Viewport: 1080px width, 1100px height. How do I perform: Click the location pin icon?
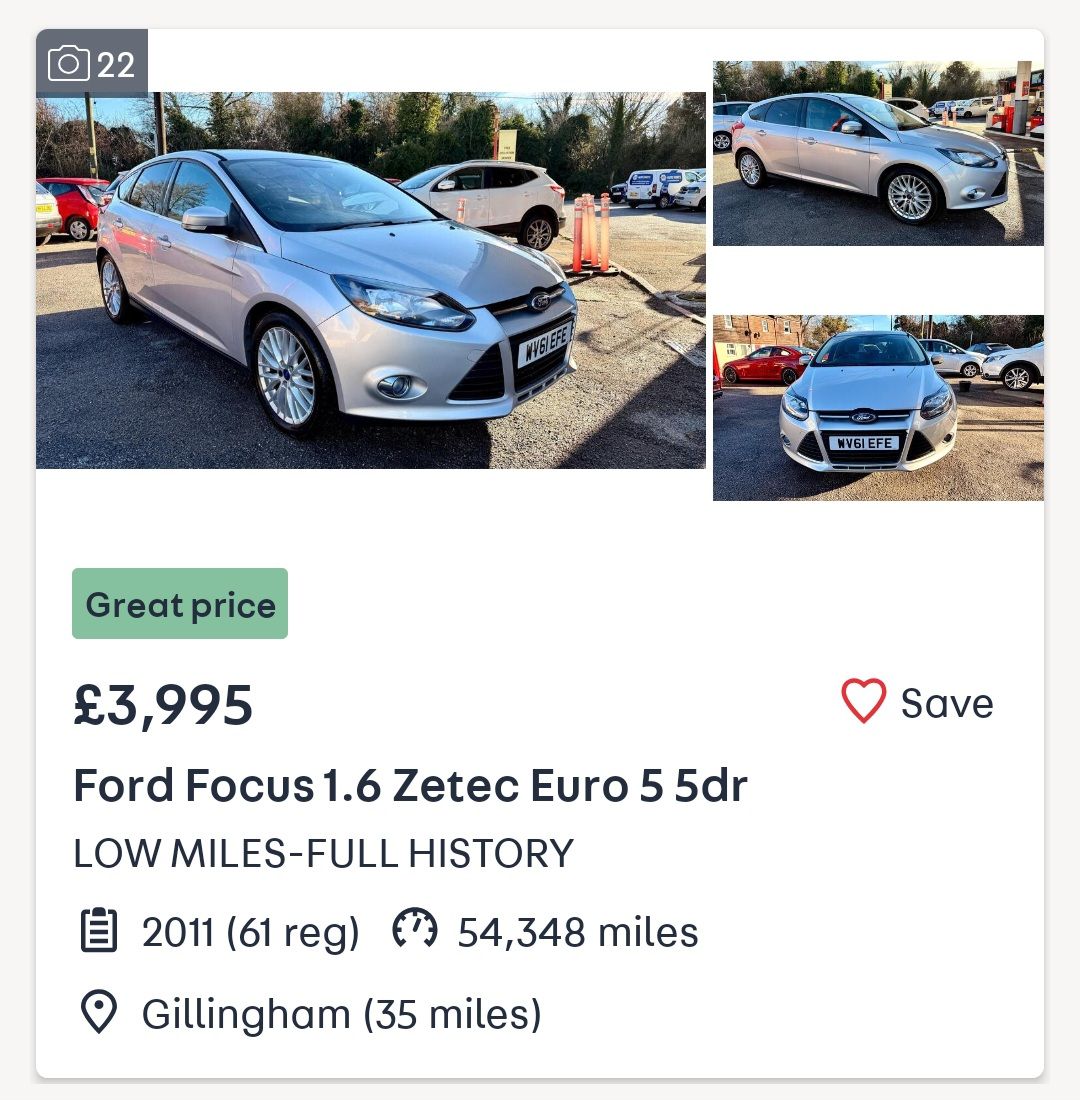(x=99, y=1014)
